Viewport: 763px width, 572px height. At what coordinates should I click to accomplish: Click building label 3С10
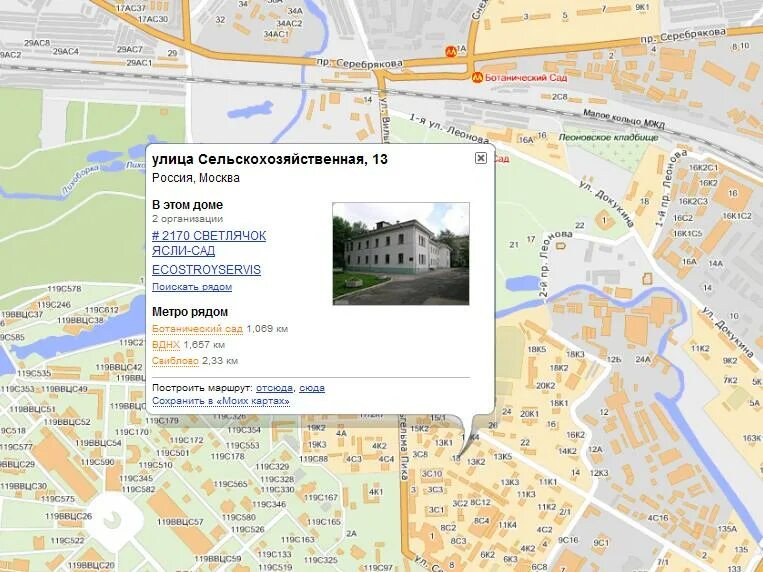pos(432,474)
